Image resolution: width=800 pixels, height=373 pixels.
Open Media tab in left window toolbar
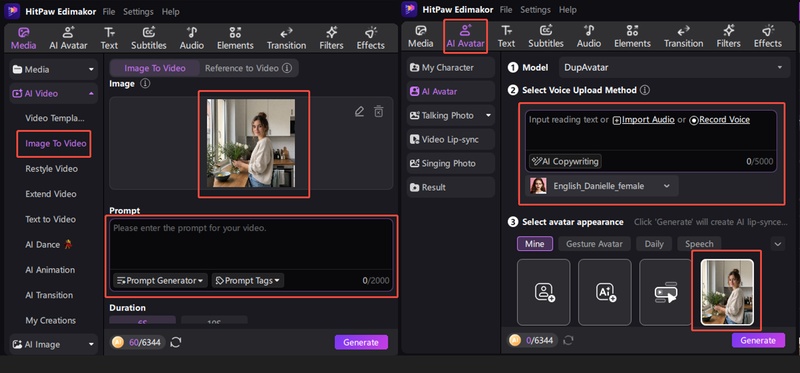[x=23, y=38]
